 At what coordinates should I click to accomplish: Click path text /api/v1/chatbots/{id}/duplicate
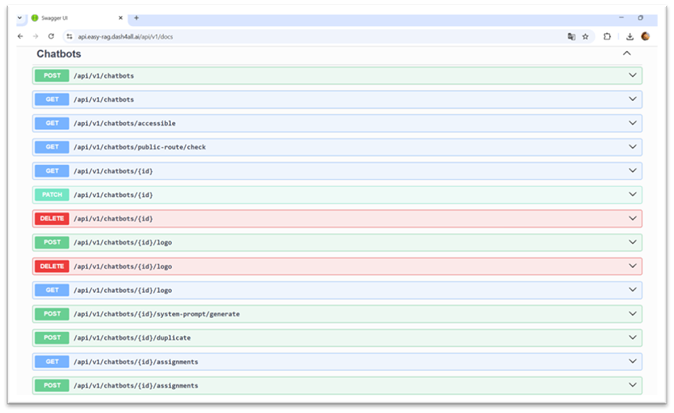[x=132, y=338]
